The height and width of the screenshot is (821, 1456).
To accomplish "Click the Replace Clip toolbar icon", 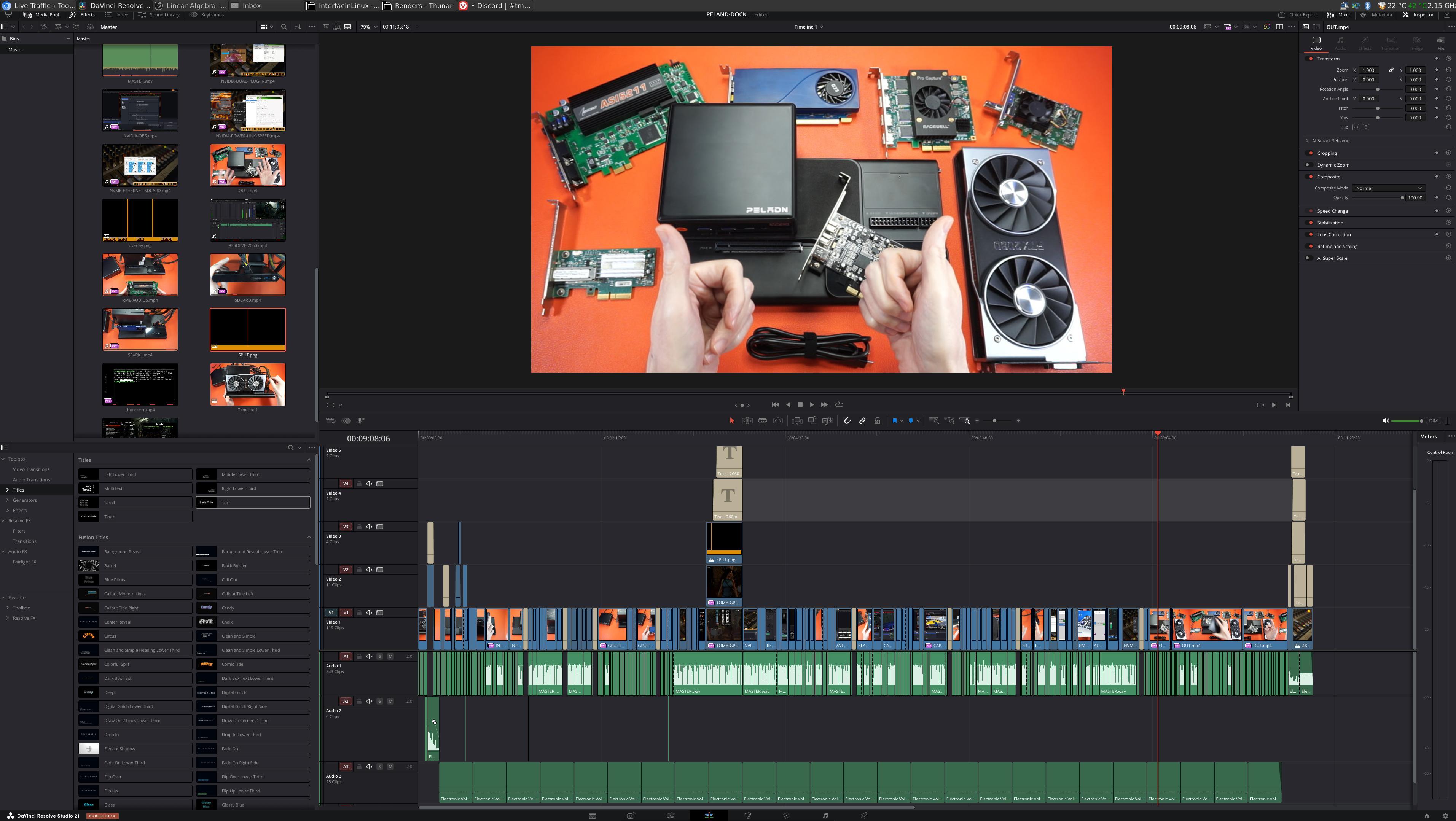I will pyautogui.click(x=827, y=421).
